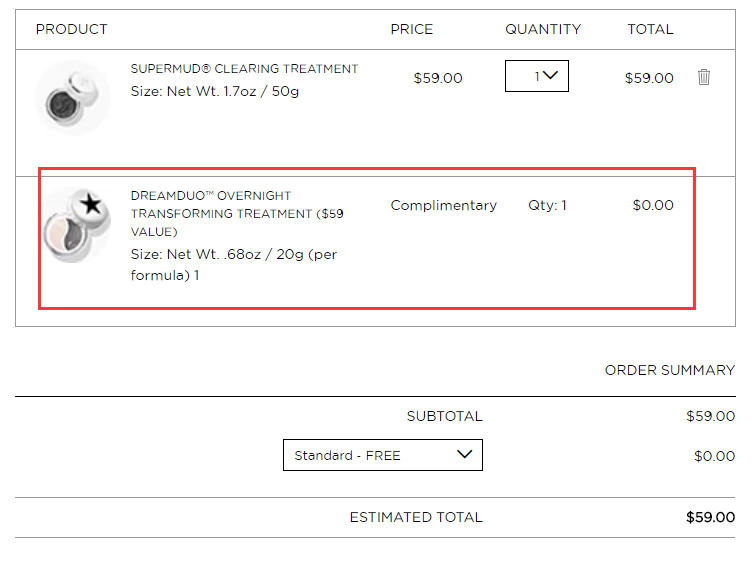Screen dimensions: 754x563
Task: Click the SUBTOTAL label
Action: [x=444, y=416]
